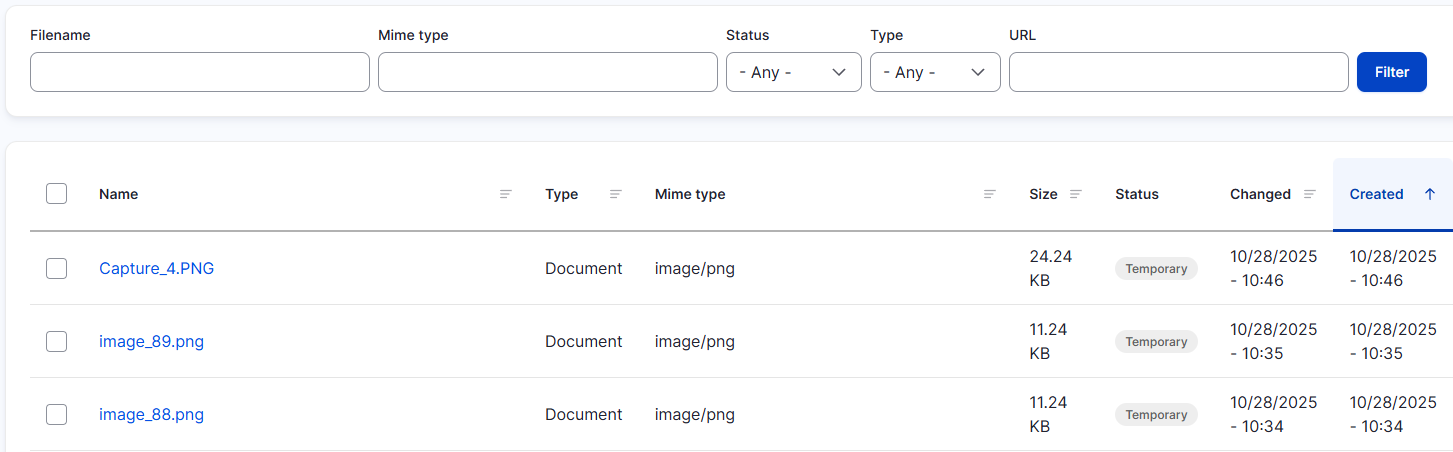Sort table by Size header
Viewport: 1453px width, 452px height.
click(x=1043, y=194)
